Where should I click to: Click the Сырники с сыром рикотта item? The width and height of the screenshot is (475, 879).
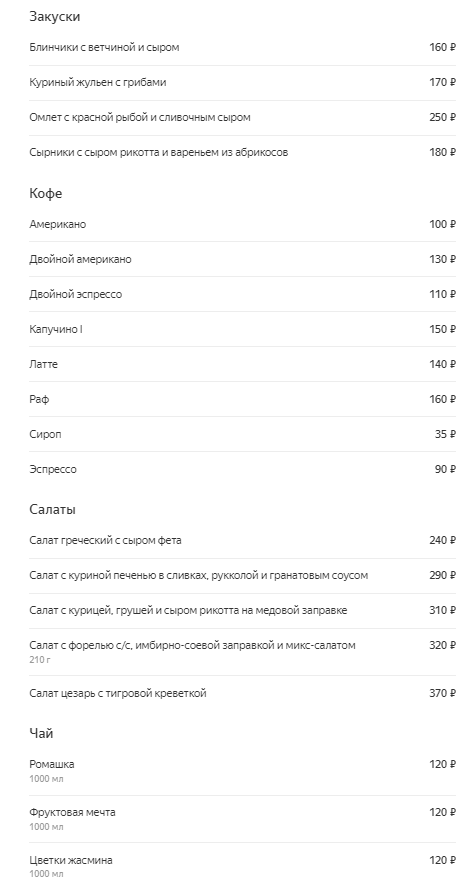point(242,152)
